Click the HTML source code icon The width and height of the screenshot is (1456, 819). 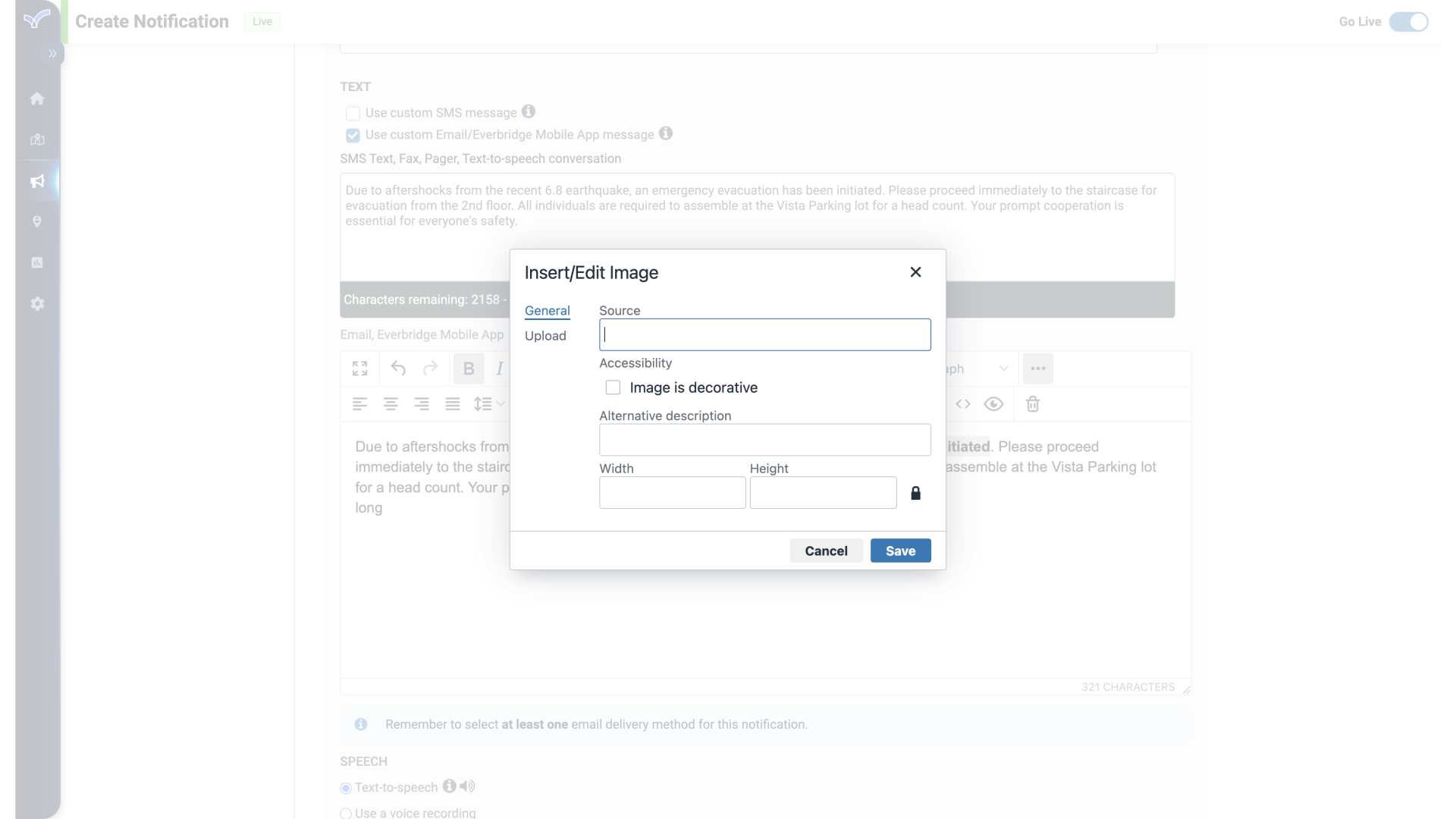click(963, 403)
